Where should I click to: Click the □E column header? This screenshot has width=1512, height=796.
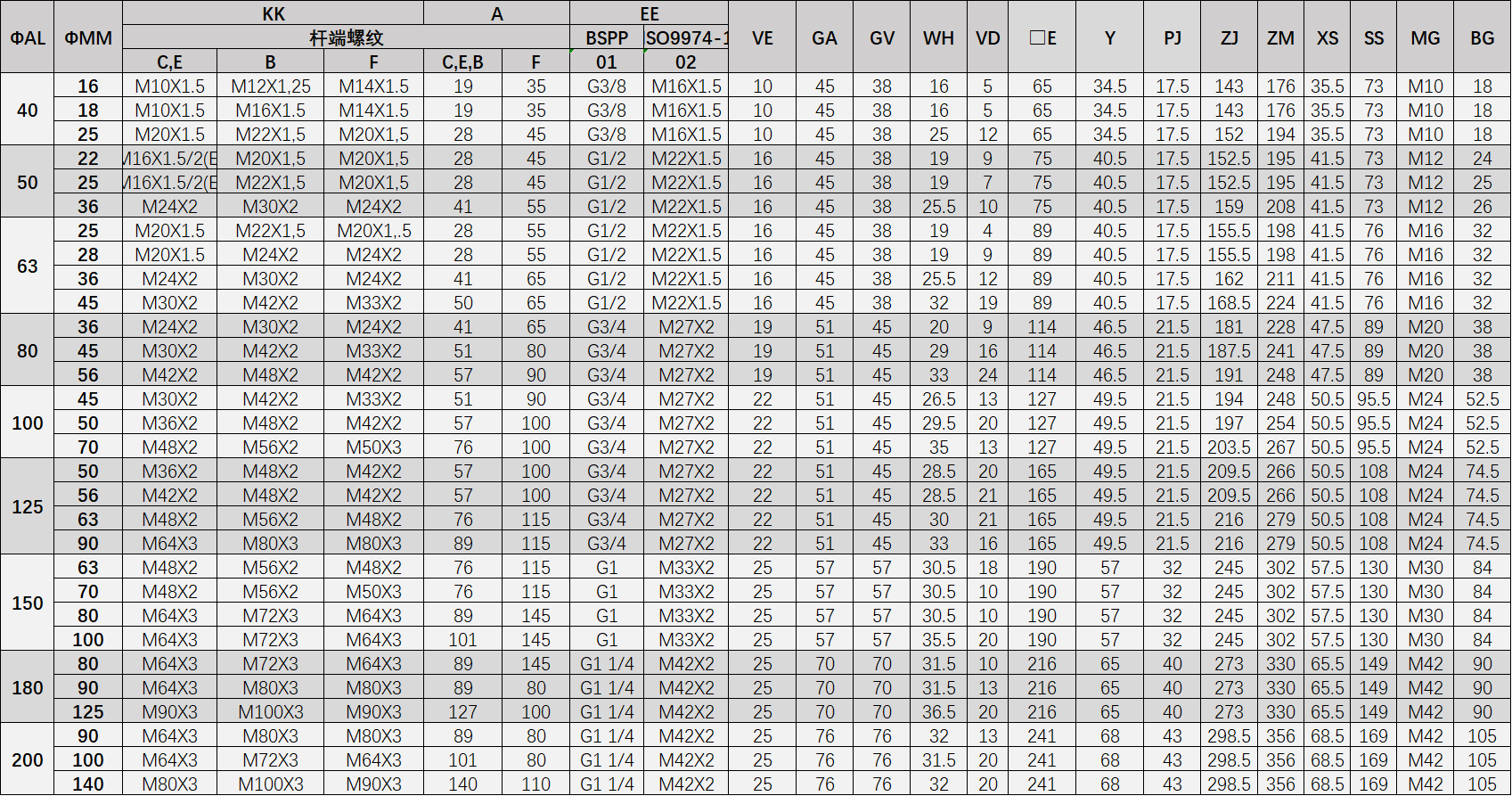(x=1042, y=37)
